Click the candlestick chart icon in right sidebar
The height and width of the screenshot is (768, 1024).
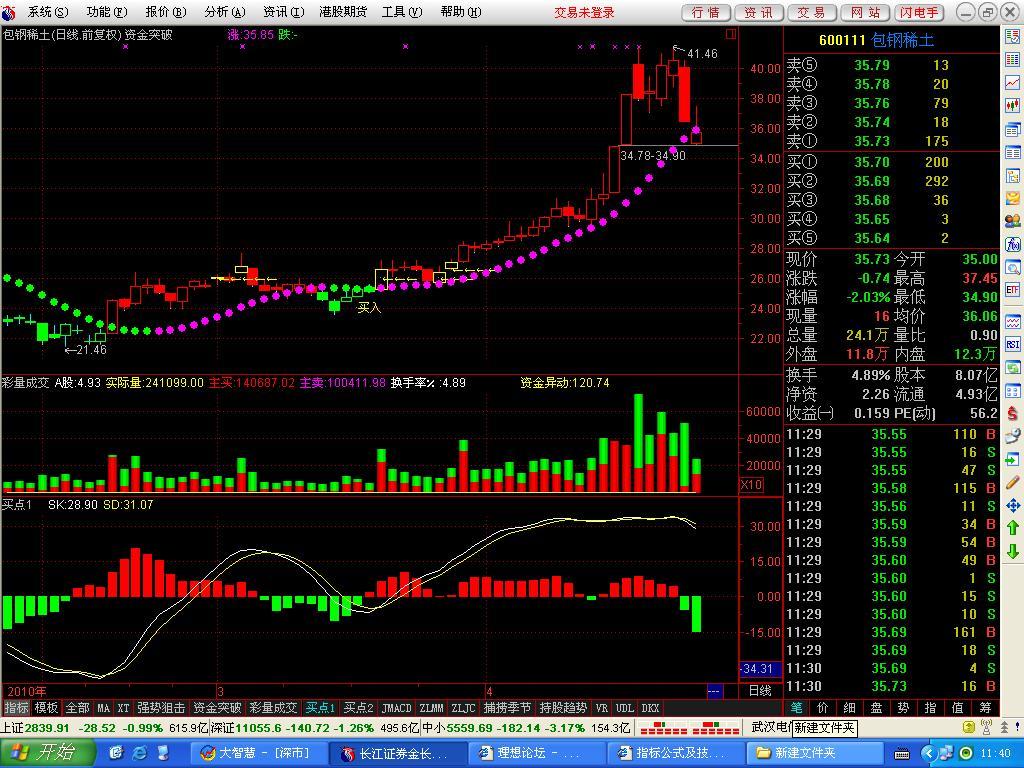tap(1012, 105)
